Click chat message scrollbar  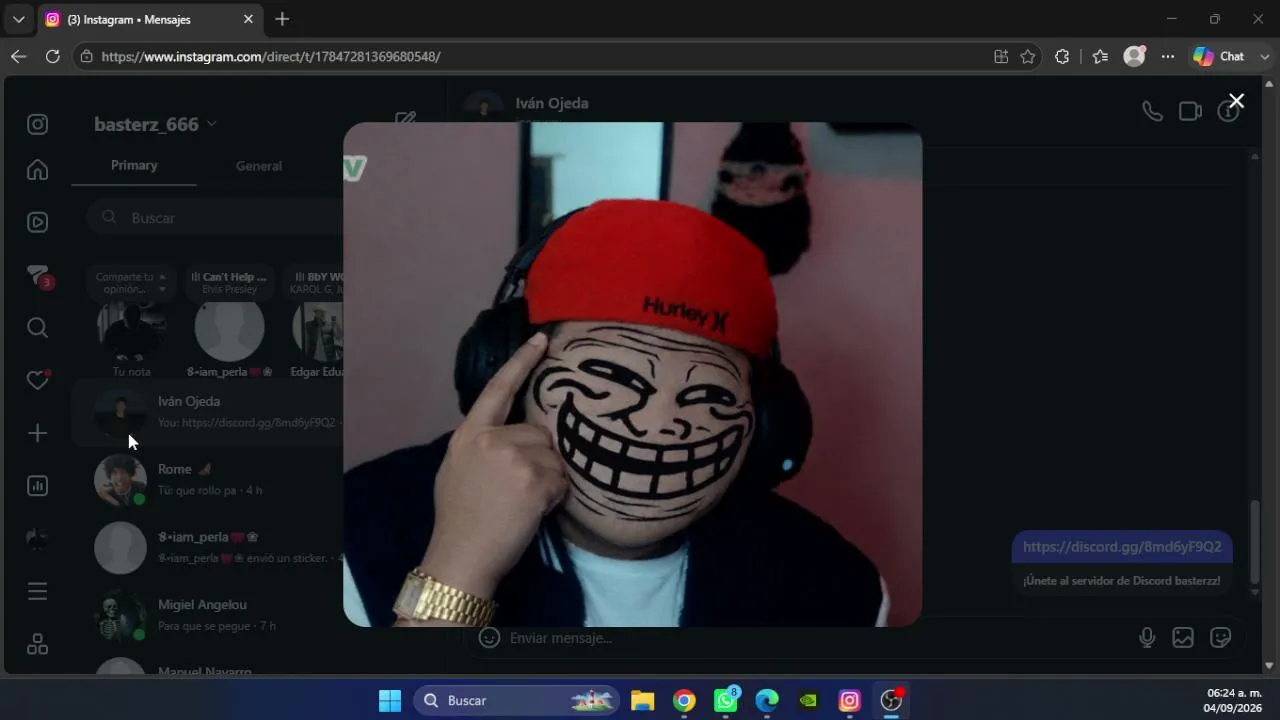pyautogui.click(x=1256, y=542)
